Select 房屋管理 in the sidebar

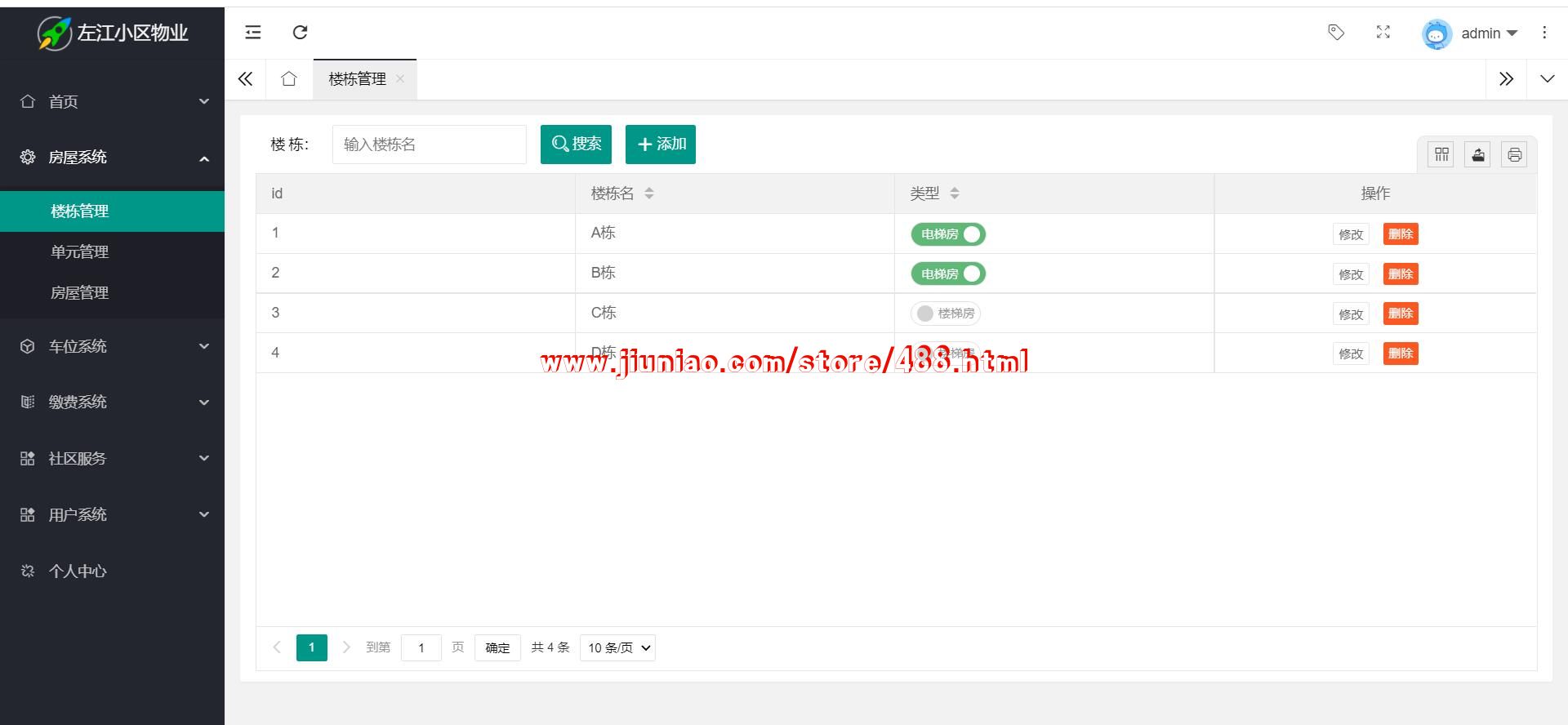click(113, 293)
